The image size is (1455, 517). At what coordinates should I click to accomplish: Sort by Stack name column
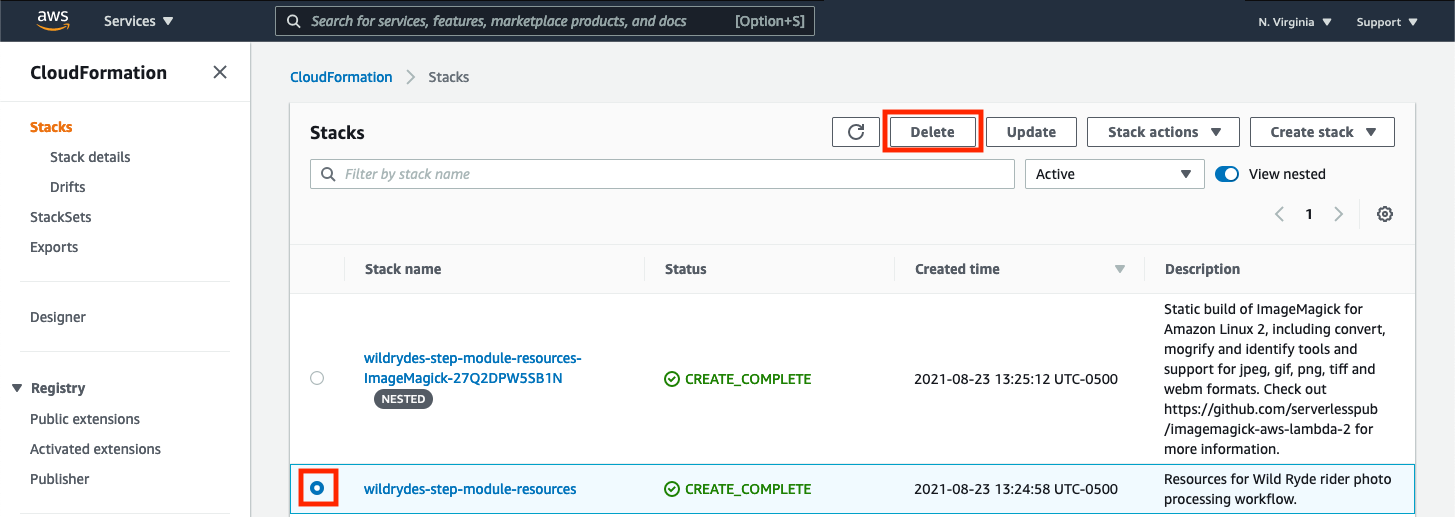tap(403, 269)
